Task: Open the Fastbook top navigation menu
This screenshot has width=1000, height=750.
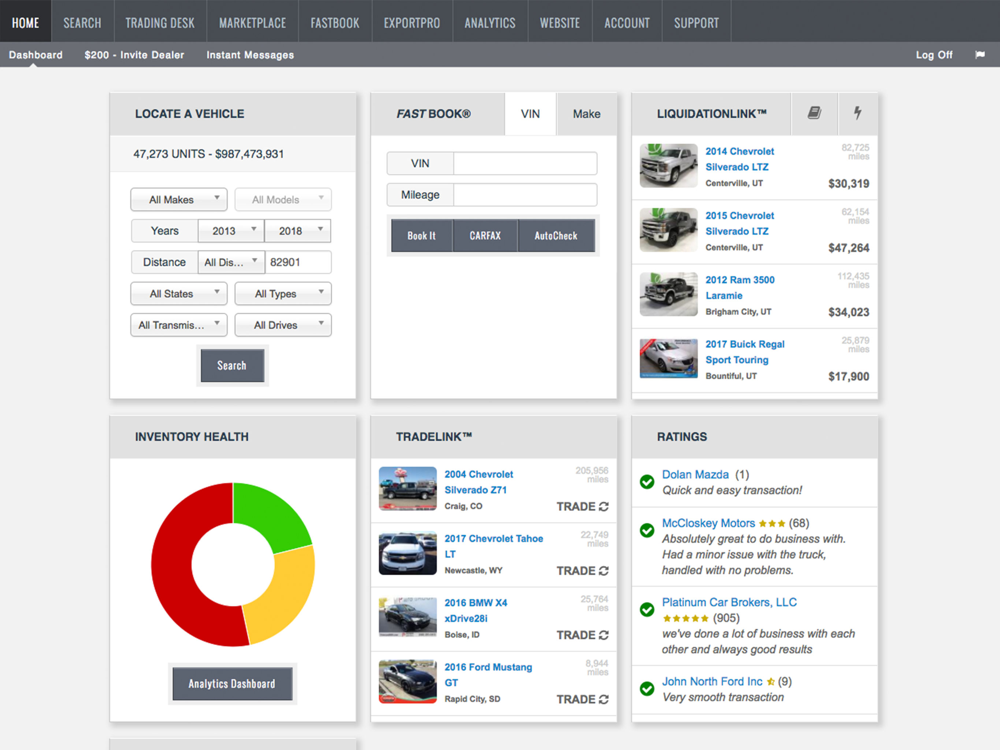Action: [335, 23]
